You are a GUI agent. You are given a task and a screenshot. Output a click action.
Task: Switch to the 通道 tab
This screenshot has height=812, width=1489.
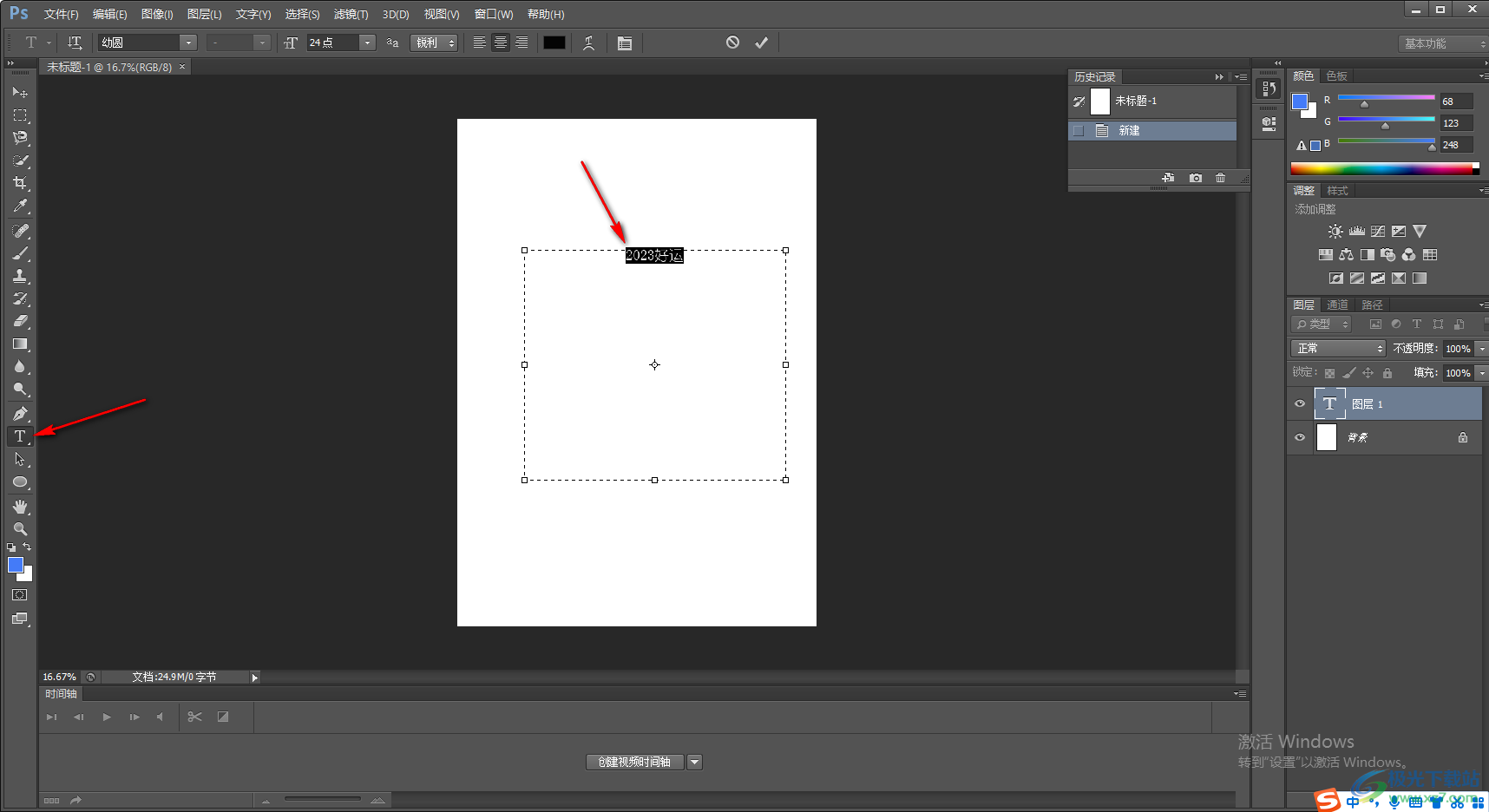point(1337,304)
